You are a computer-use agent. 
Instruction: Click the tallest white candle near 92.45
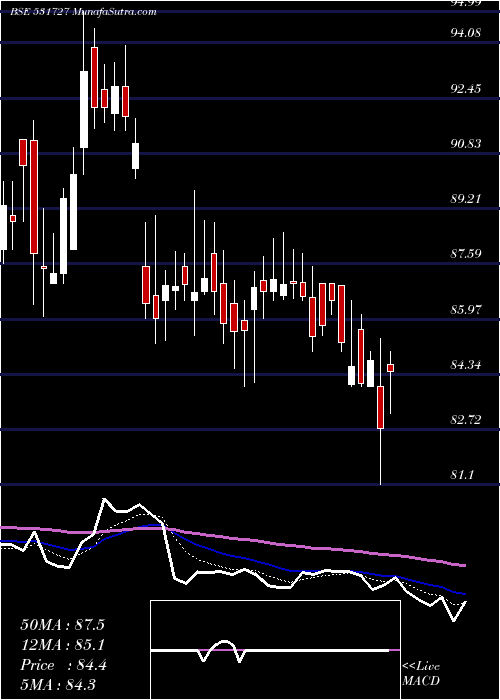tap(84, 109)
